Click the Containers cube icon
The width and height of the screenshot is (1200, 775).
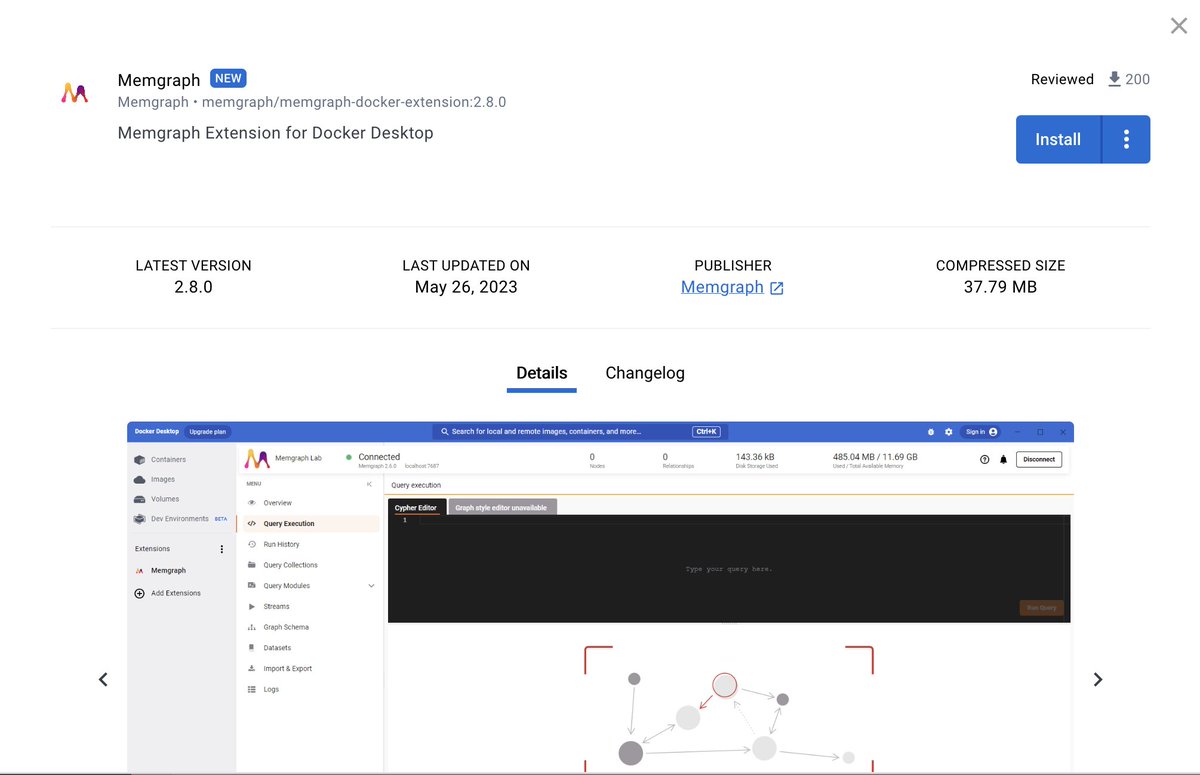pos(140,460)
